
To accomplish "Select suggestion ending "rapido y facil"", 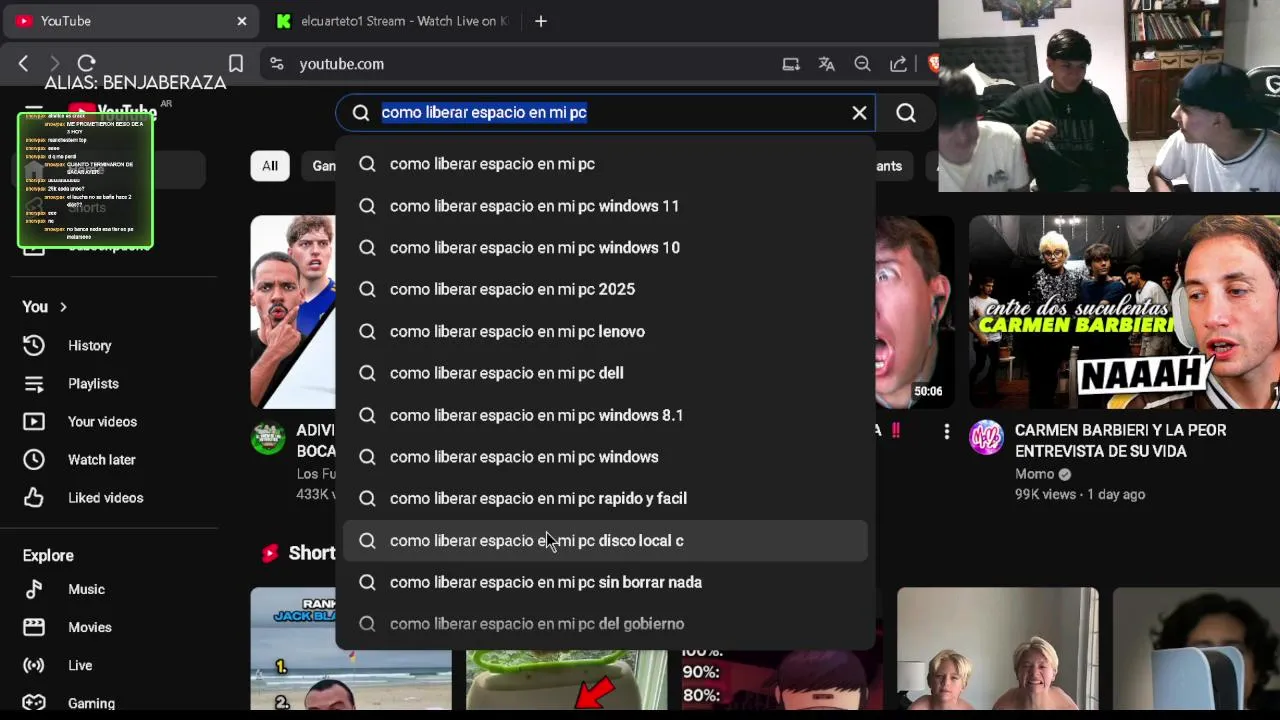I will click(605, 498).
